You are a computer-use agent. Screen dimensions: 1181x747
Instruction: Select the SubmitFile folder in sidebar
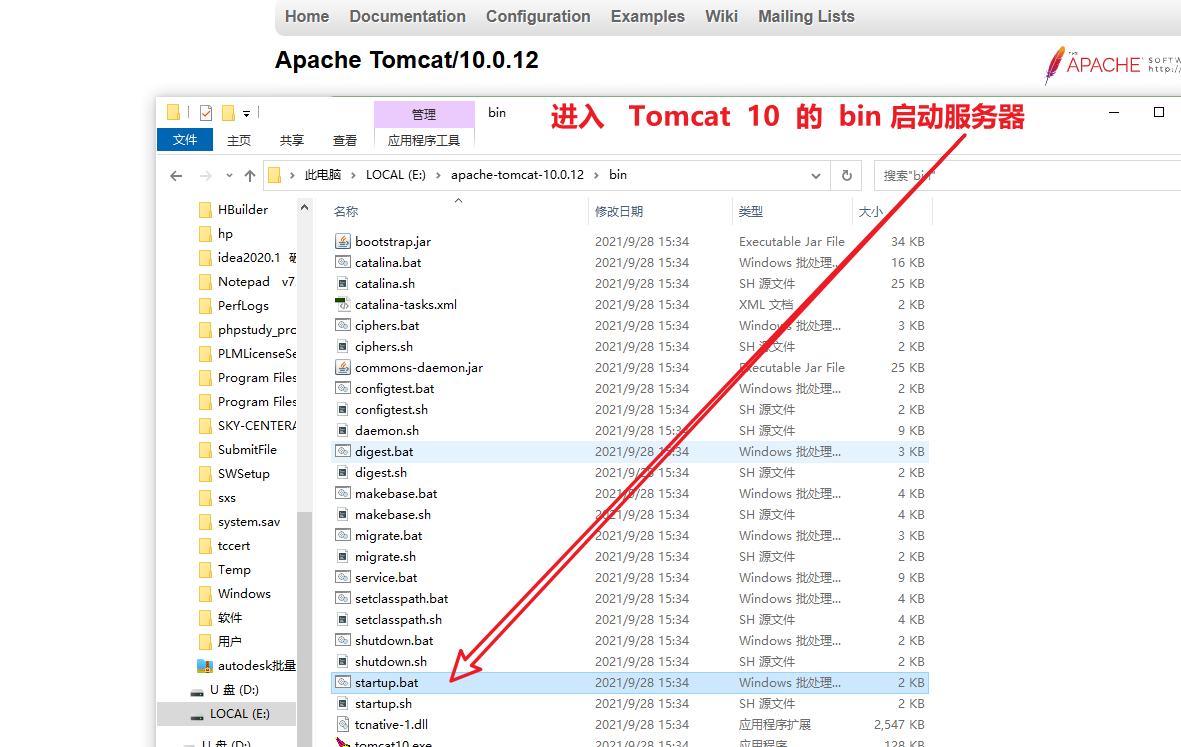247,450
